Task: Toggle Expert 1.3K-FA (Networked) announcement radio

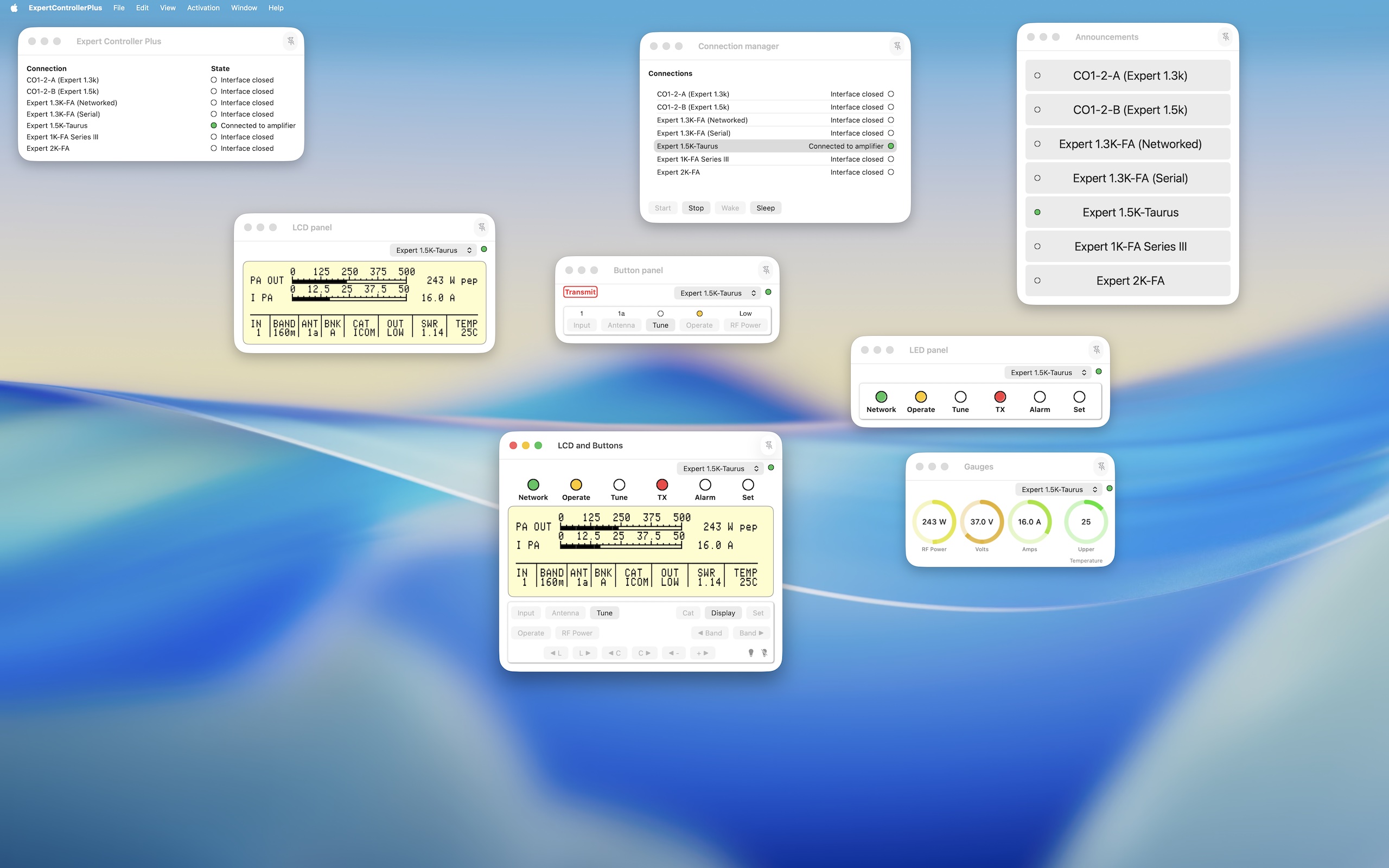Action: pyautogui.click(x=1037, y=144)
